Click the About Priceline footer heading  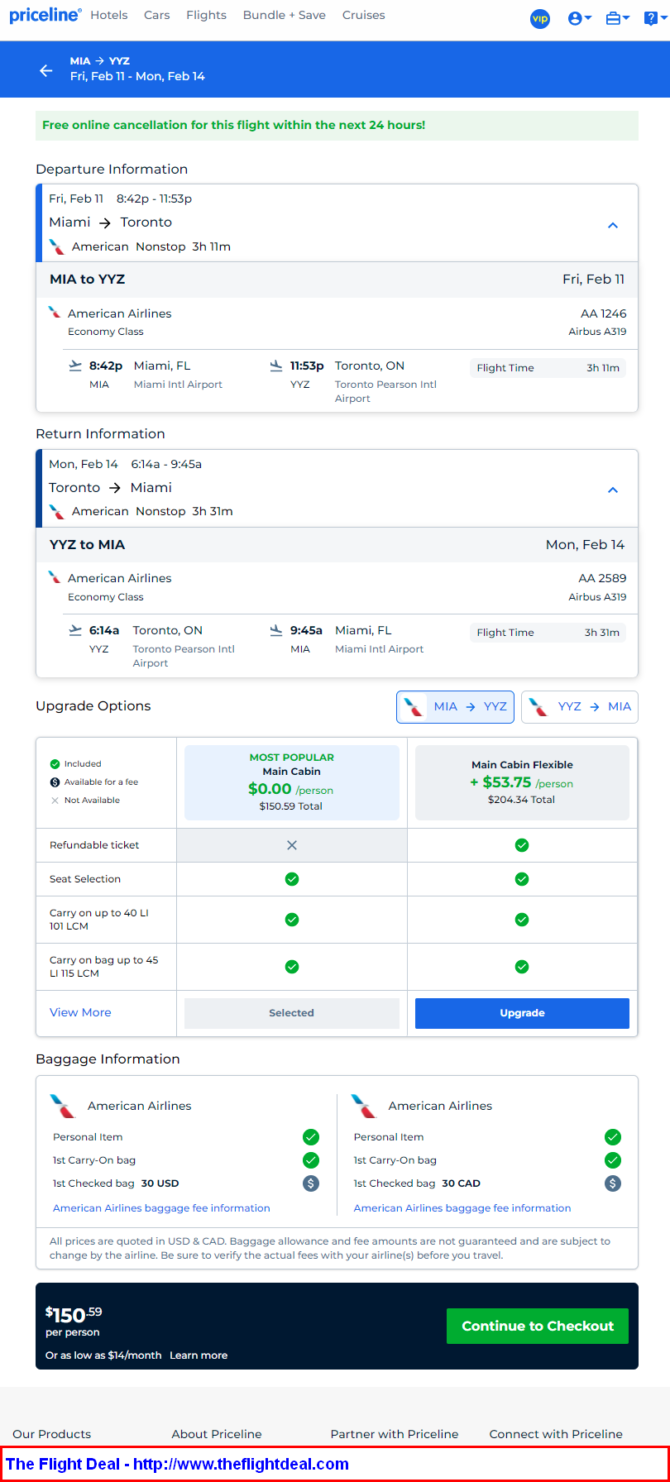pos(216,1434)
